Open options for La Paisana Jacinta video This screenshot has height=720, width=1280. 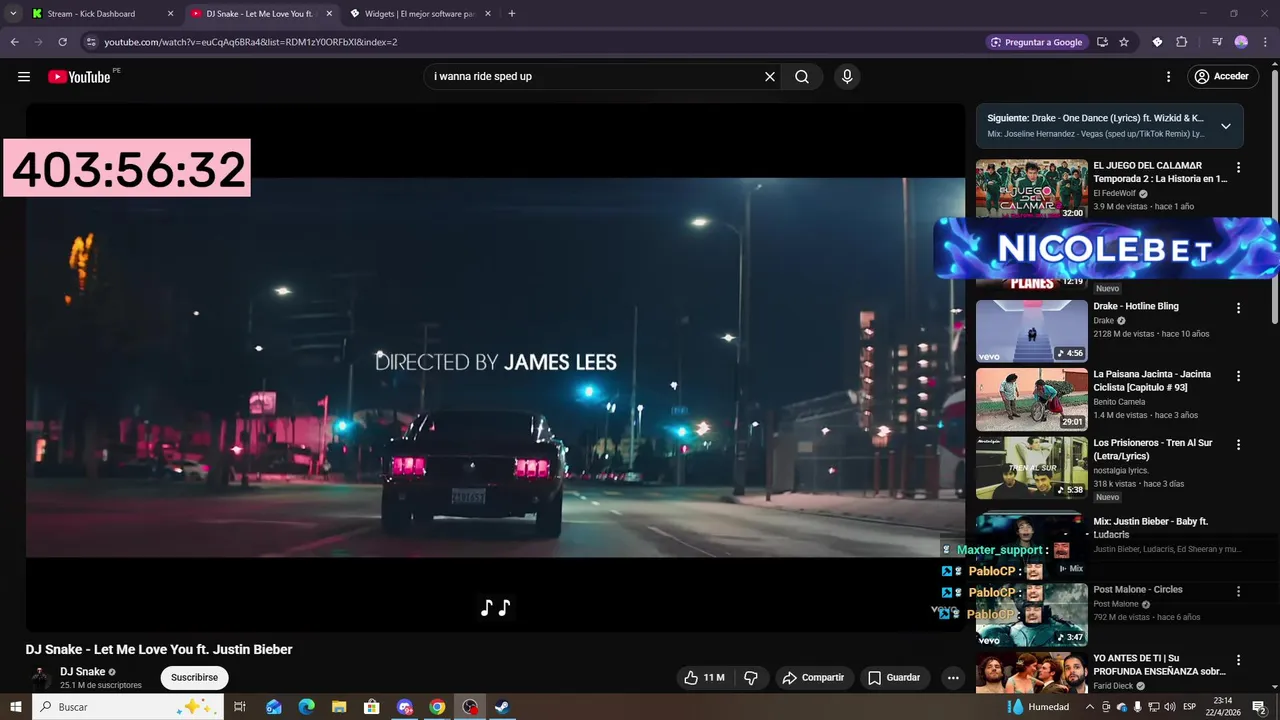tap(1238, 376)
